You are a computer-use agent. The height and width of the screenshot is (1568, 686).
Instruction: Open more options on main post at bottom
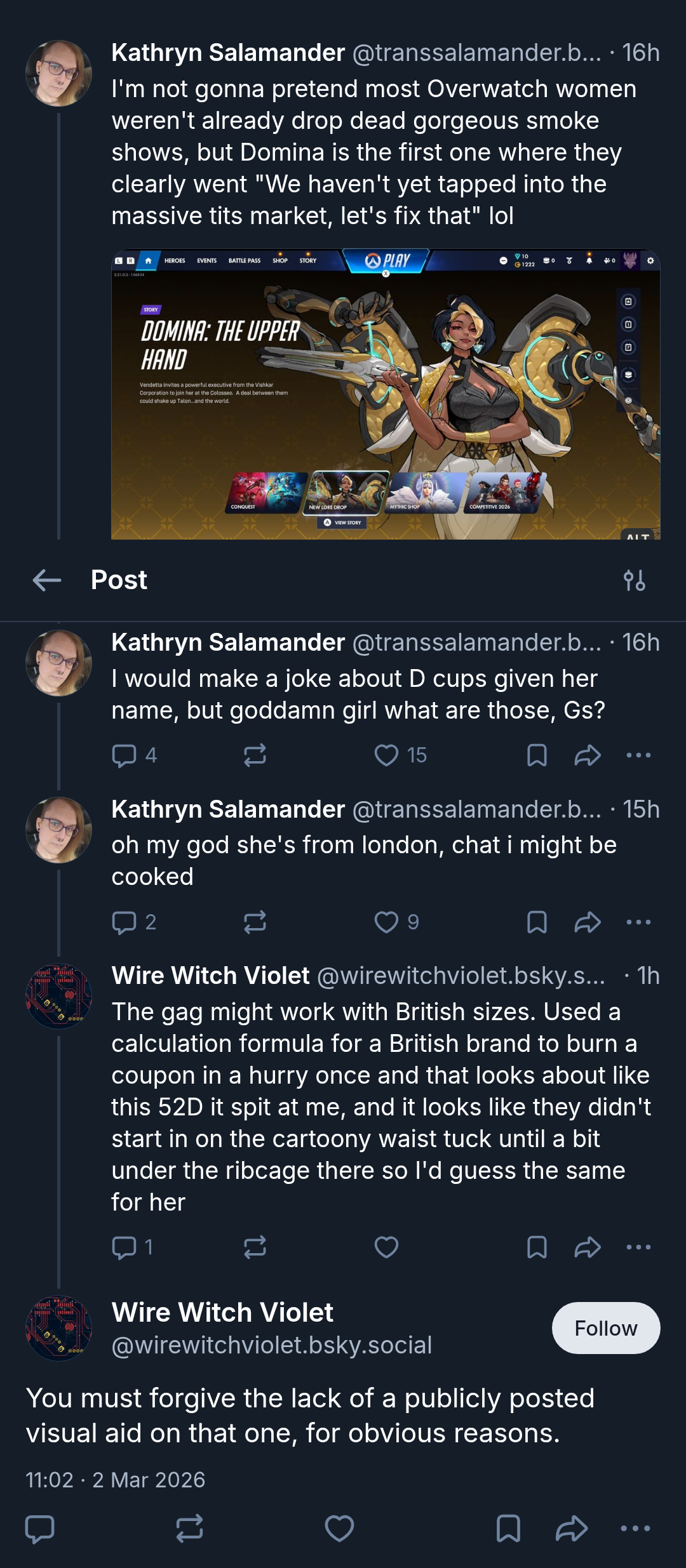pyautogui.click(x=635, y=1528)
